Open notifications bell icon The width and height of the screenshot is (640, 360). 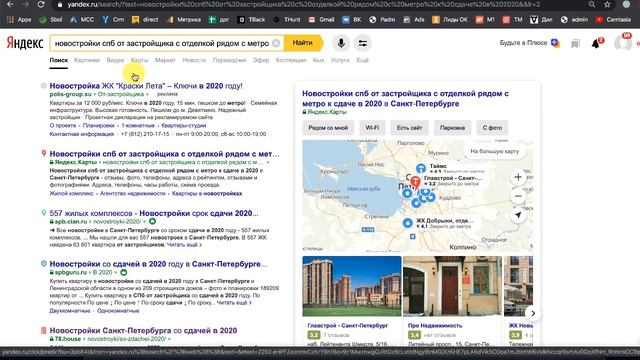596,43
